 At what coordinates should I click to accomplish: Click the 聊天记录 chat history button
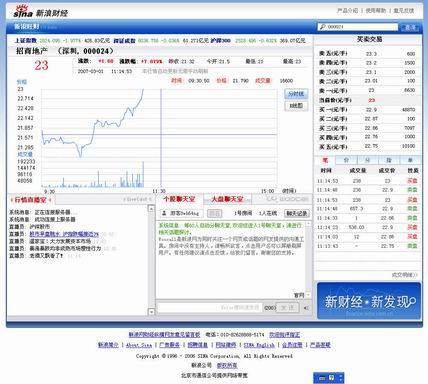pos(296,213)
